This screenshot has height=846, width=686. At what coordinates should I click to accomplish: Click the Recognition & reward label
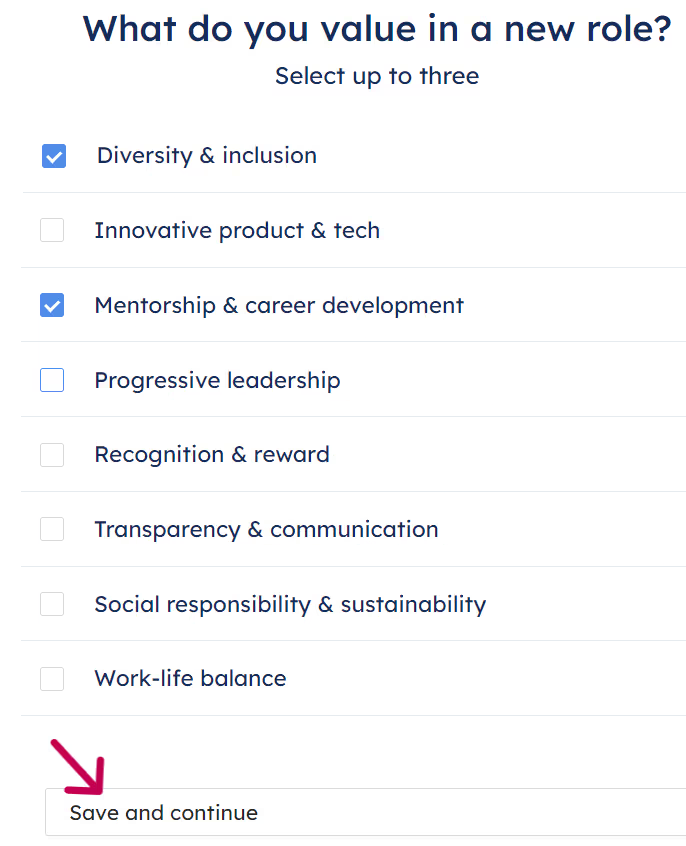(x=212, y=455)
